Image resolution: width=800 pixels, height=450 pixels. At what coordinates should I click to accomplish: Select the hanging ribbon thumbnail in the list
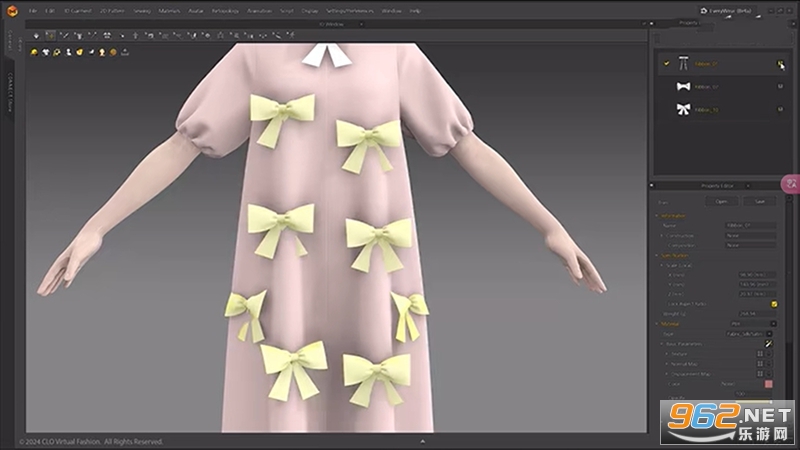[683, 64]
